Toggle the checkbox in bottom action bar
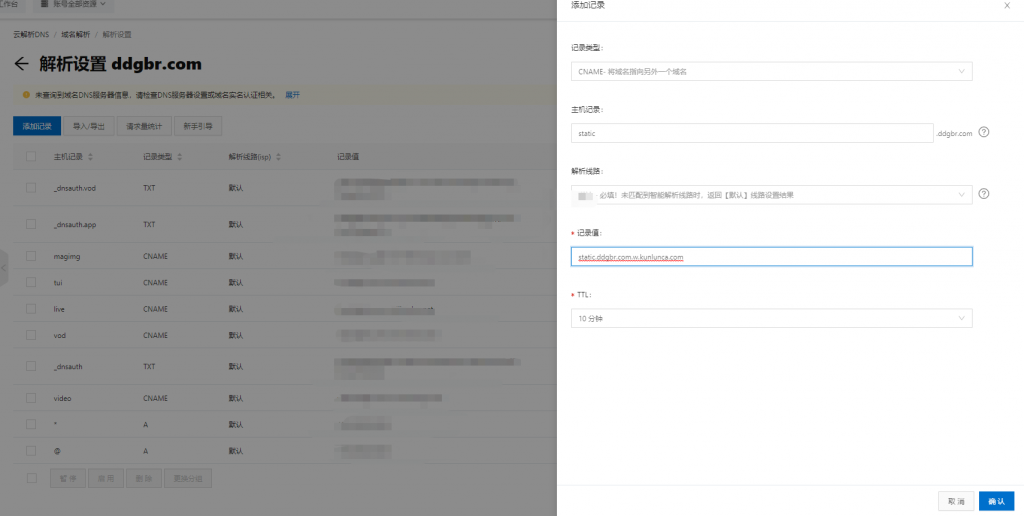 coord(31,478)
